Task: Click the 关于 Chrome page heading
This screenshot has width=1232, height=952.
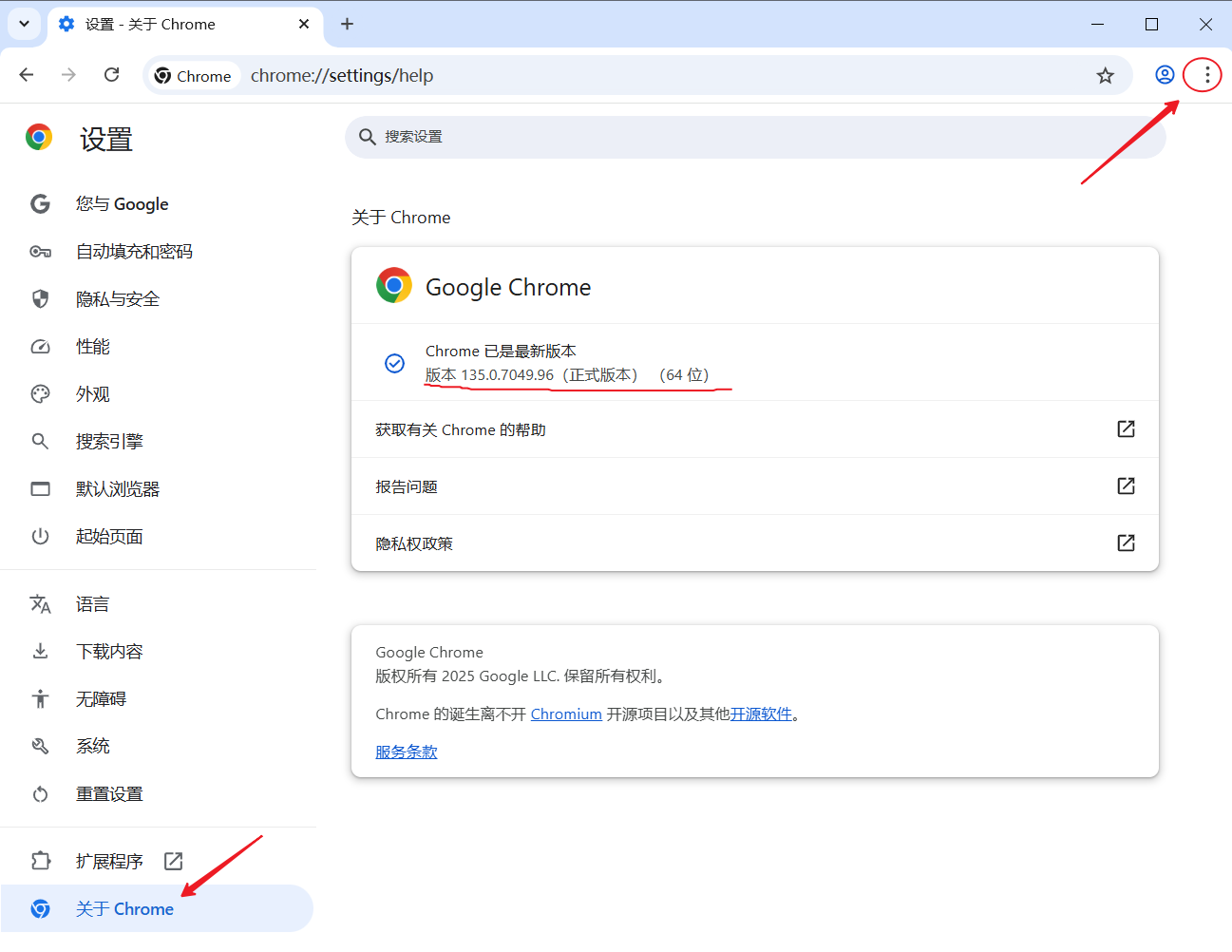Action: [401, 218]
